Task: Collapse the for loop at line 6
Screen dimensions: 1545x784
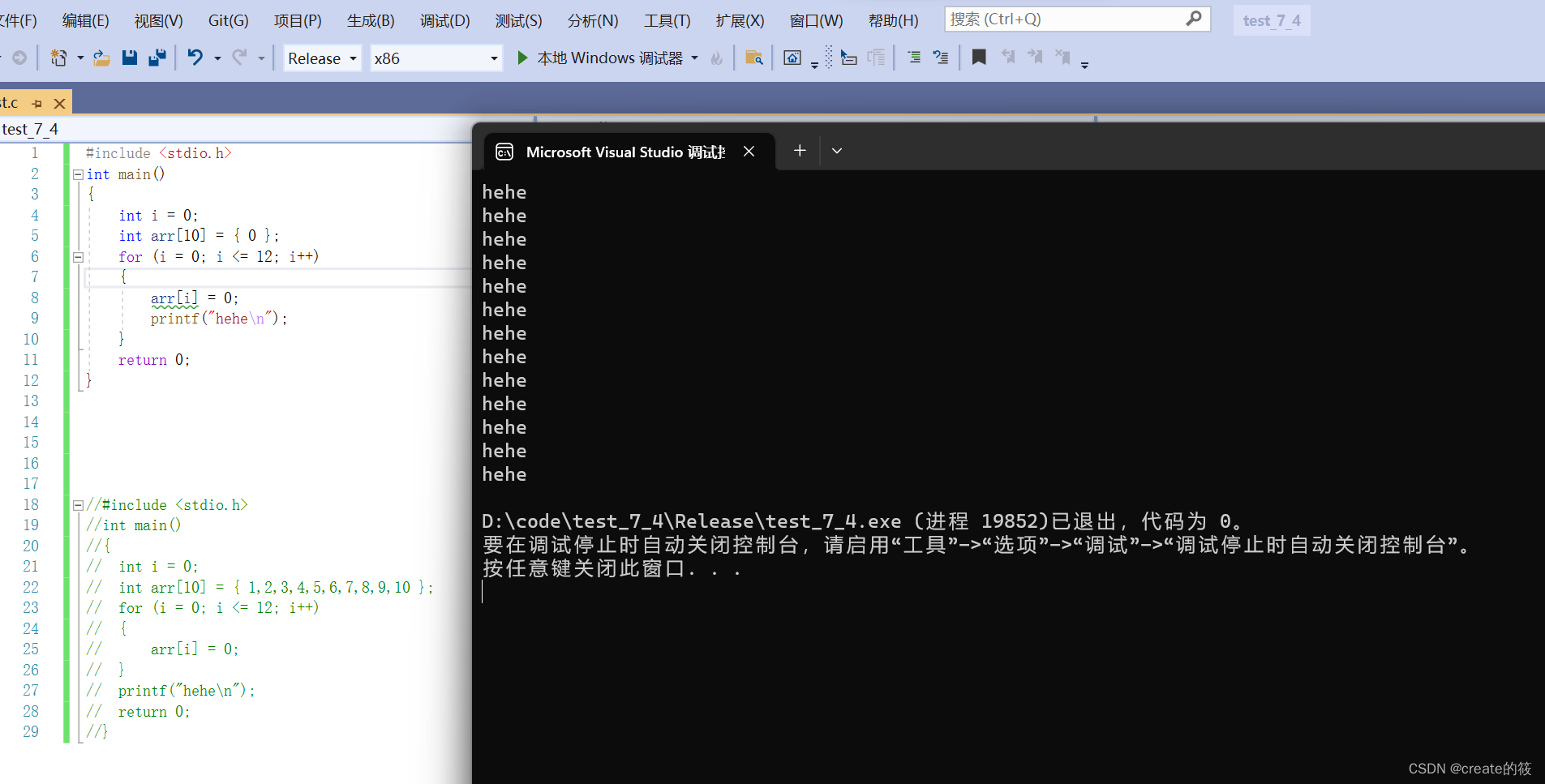Action: click(x=78, y=257)
